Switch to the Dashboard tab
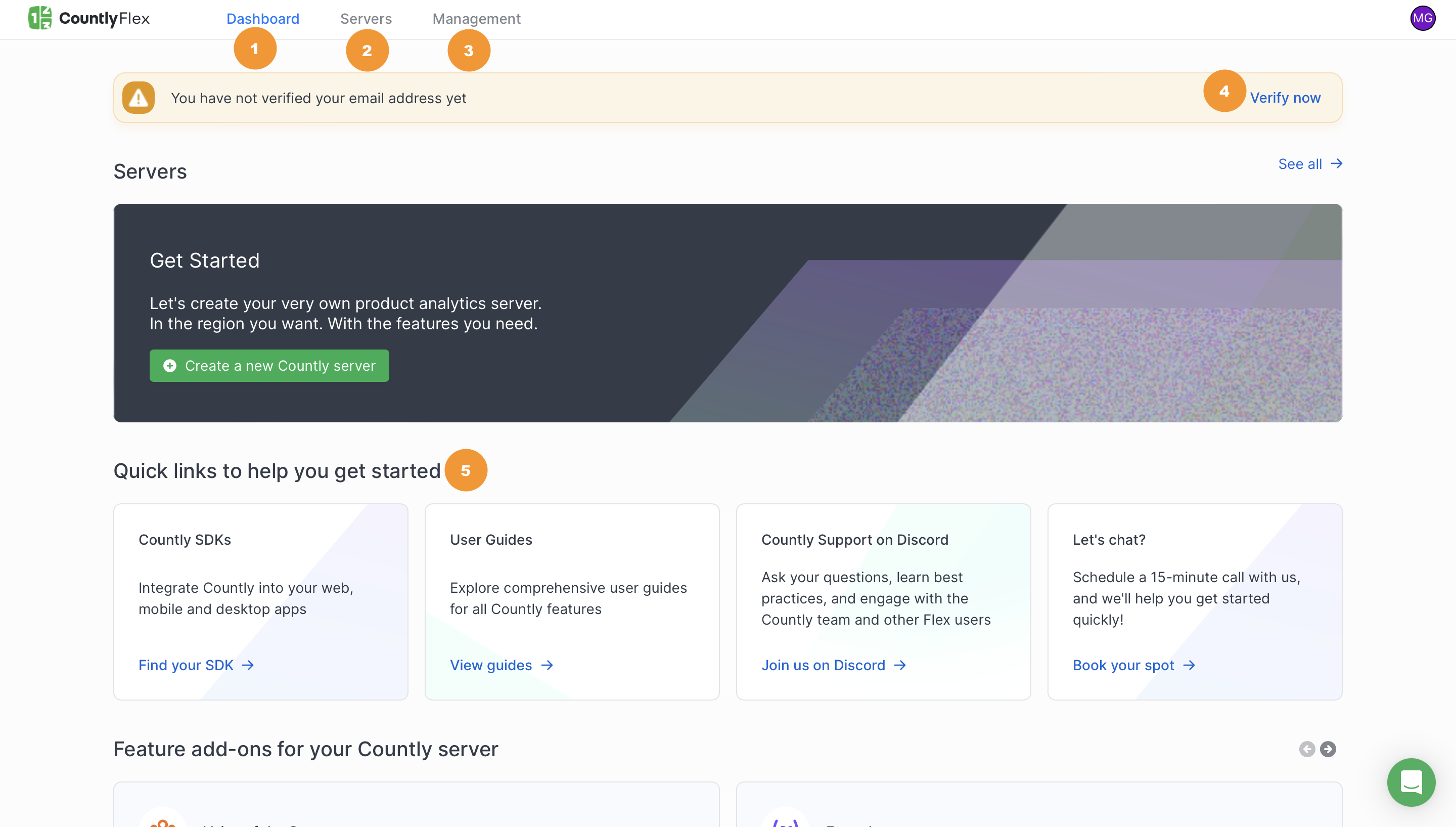Viewport: 1456px width, 827px height. point(263,19)
